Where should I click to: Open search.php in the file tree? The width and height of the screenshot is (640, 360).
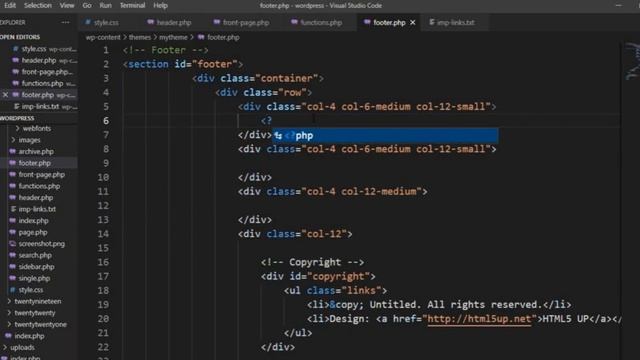(x=35, y=255)
